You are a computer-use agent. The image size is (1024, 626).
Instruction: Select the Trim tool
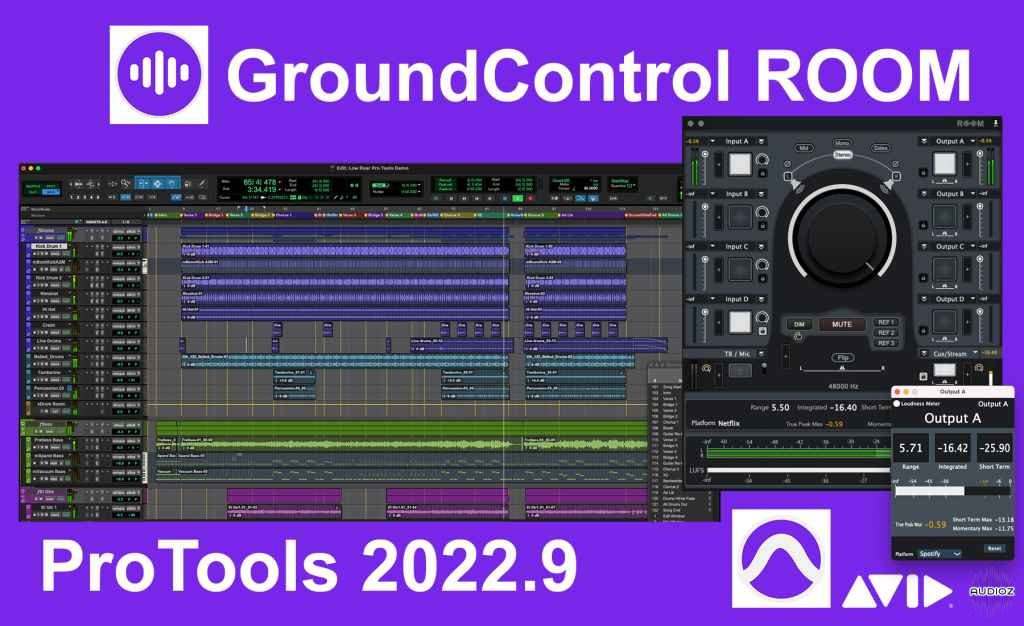(x=141, y=183)
